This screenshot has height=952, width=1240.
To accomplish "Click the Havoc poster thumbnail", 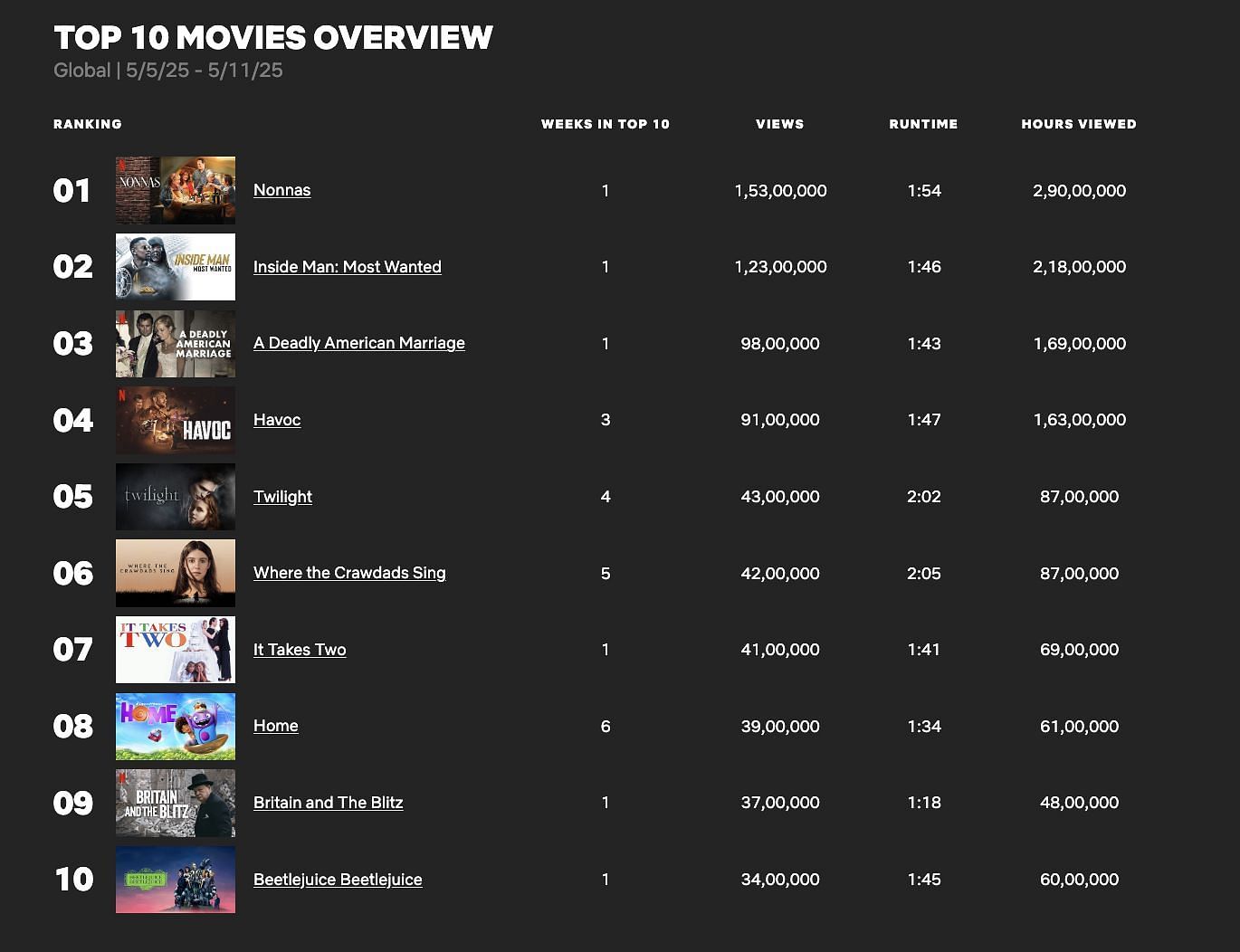I will point(176,420).
